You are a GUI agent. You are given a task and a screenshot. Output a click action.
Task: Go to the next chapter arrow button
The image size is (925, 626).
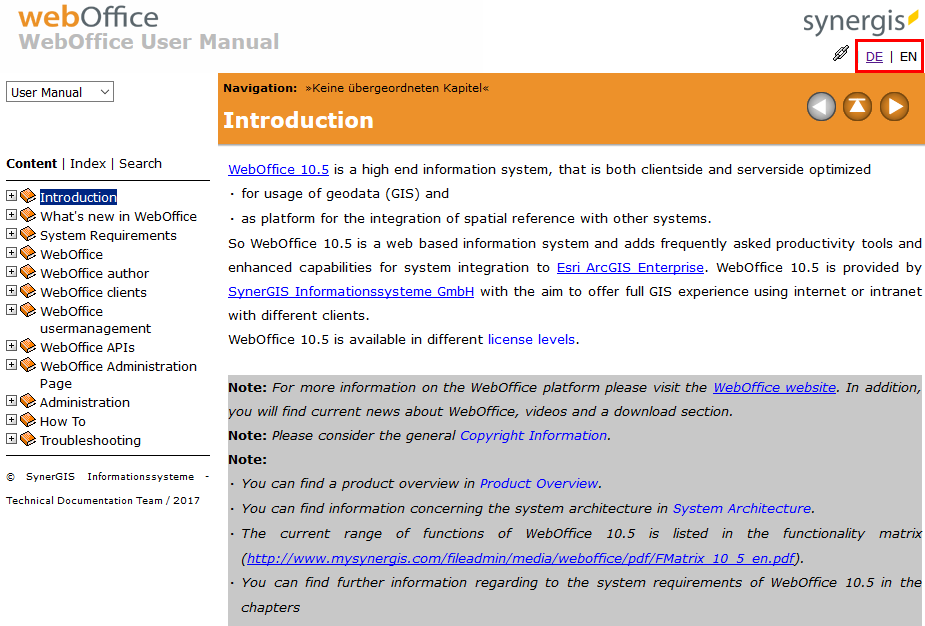[x=894, y=107]
